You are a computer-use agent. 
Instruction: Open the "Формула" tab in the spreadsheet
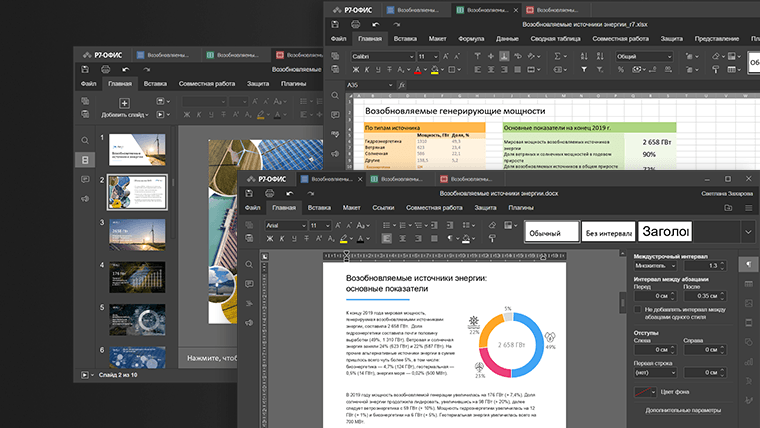pyautogui.click(x=471, y=38)
